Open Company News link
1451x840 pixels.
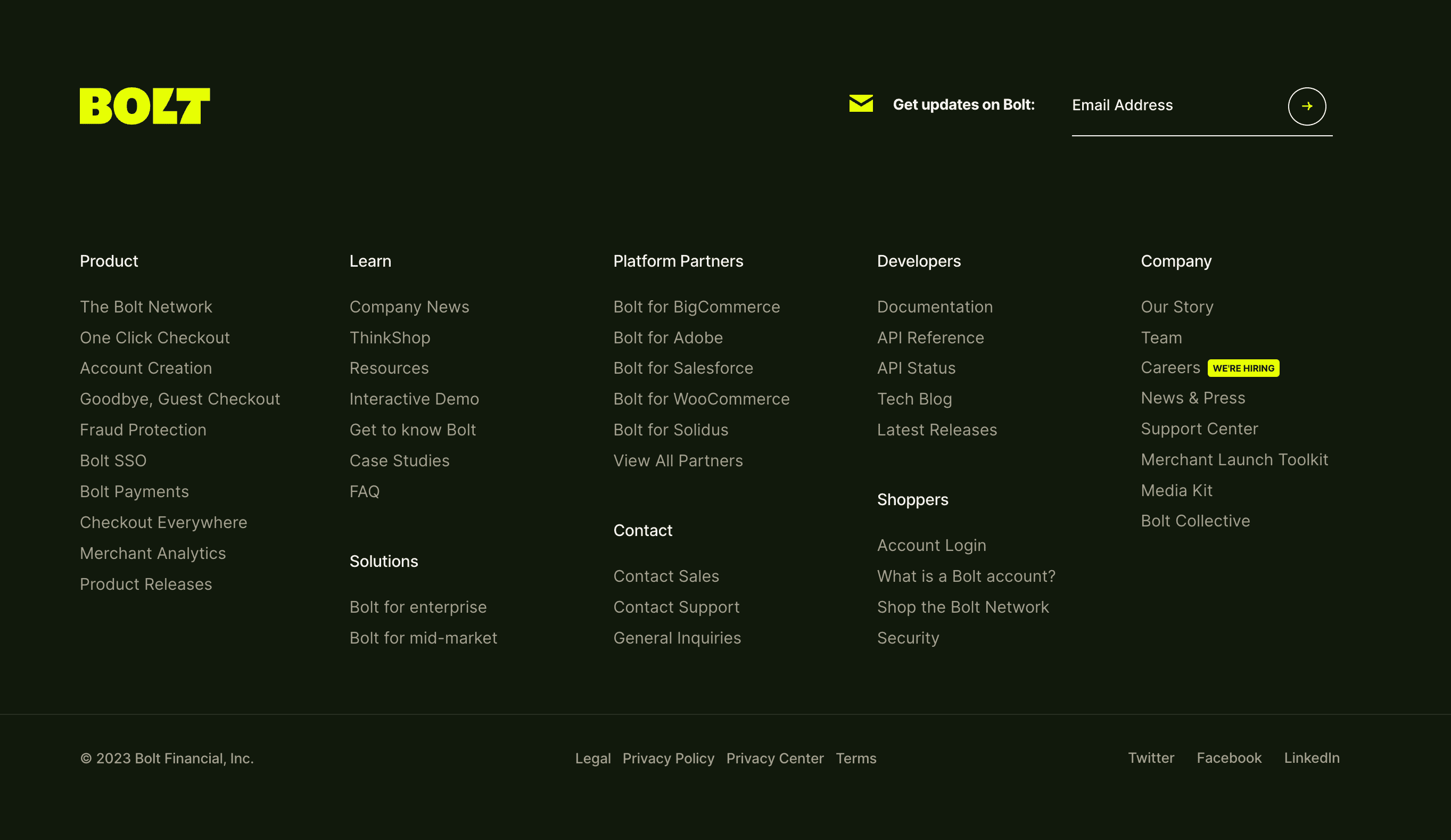click(409, 308)
